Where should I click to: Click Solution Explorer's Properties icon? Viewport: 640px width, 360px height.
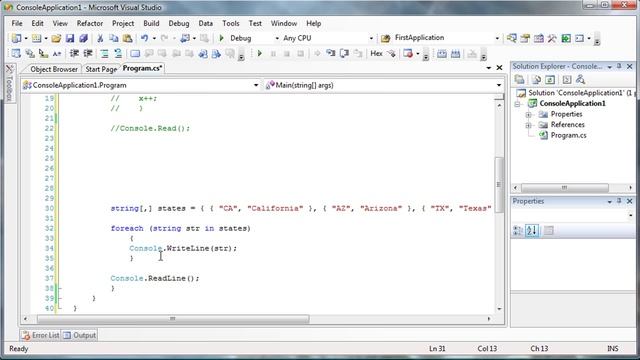[519, 80]
